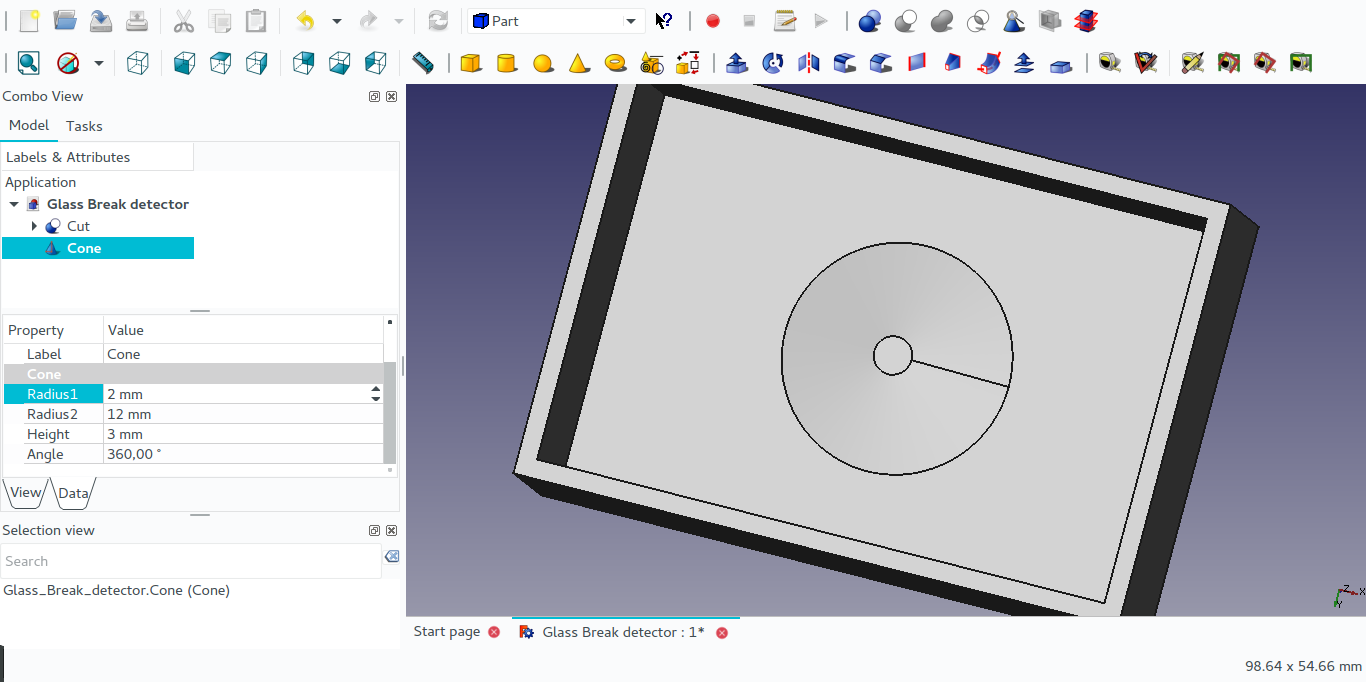Viewport: 1366px width, 682px height.
Task: Expand the Cut tree item
Action: [x=35, y=226]
